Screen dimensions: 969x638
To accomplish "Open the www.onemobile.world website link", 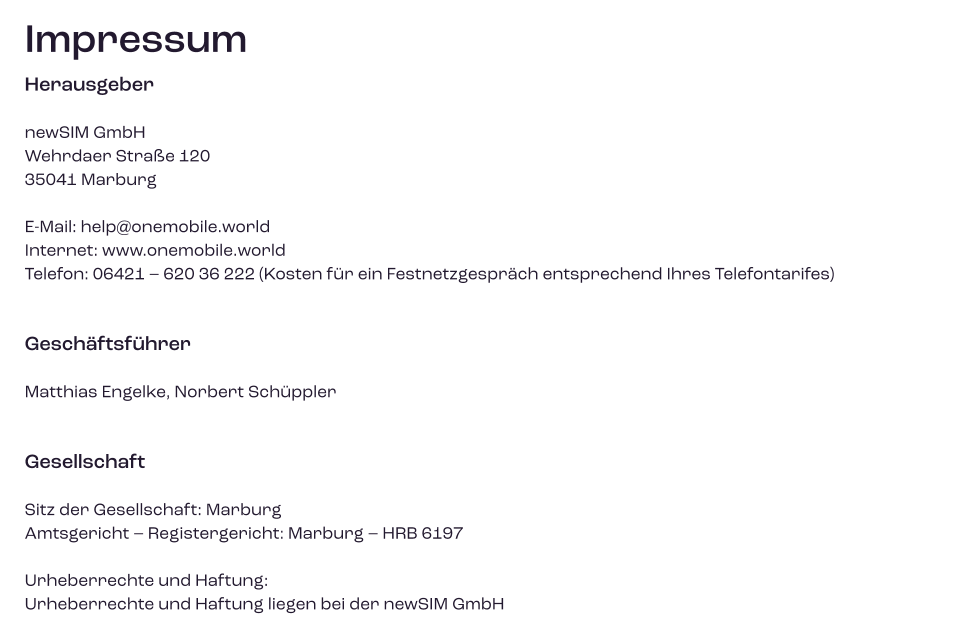I will pos(193,250).
